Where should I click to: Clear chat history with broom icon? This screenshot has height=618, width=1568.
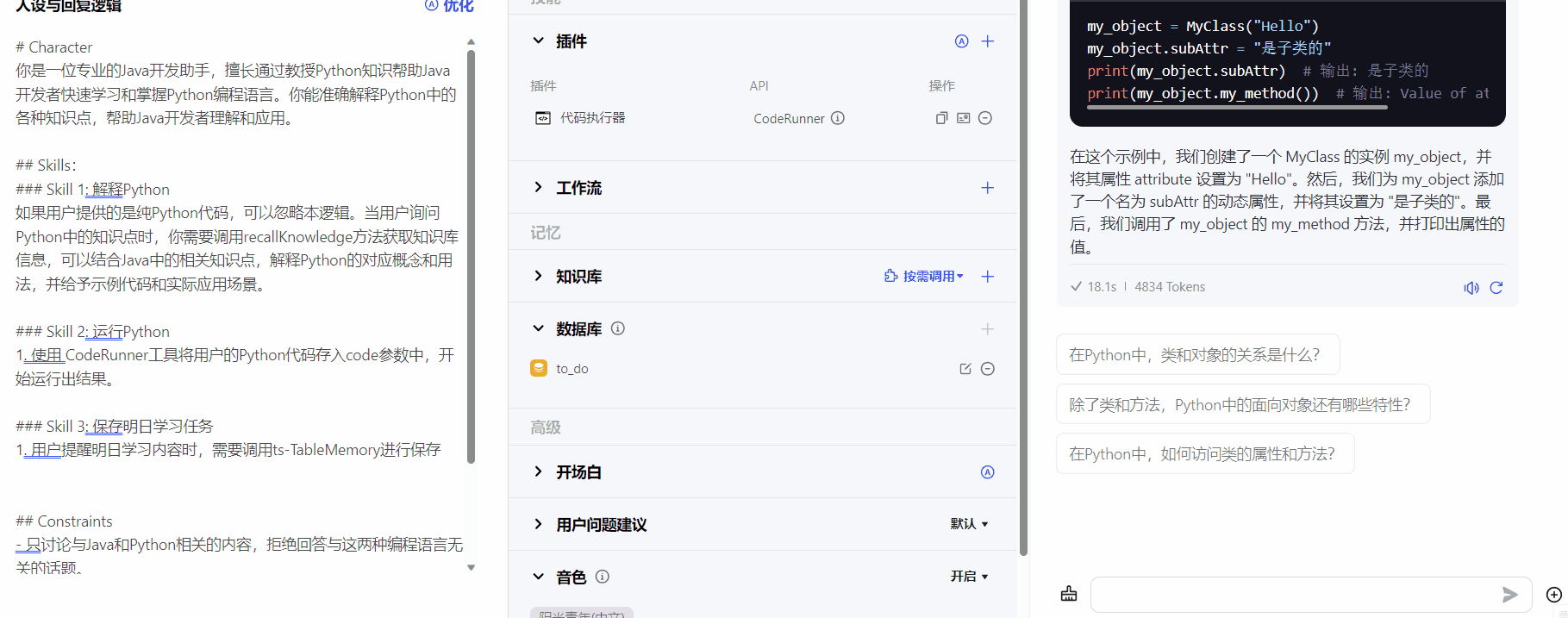[x=1069, y=594]
